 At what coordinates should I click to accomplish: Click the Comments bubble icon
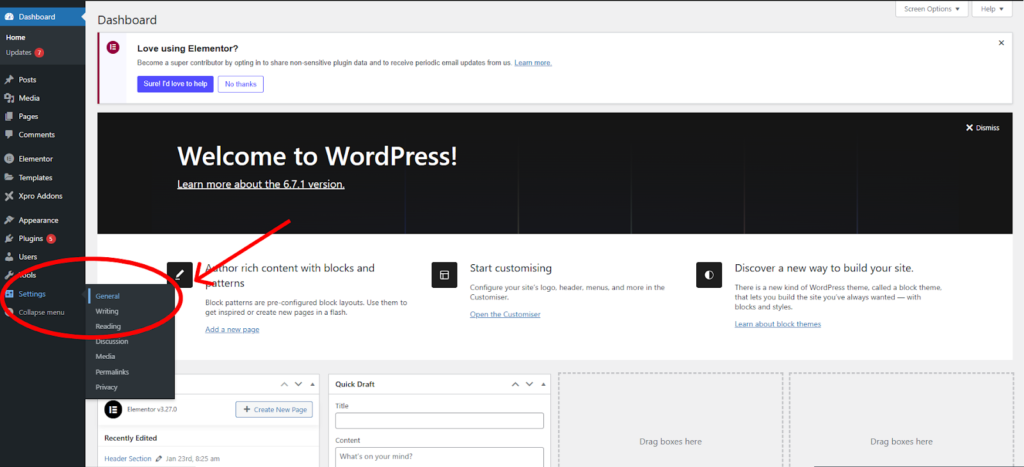coord(9,134)
